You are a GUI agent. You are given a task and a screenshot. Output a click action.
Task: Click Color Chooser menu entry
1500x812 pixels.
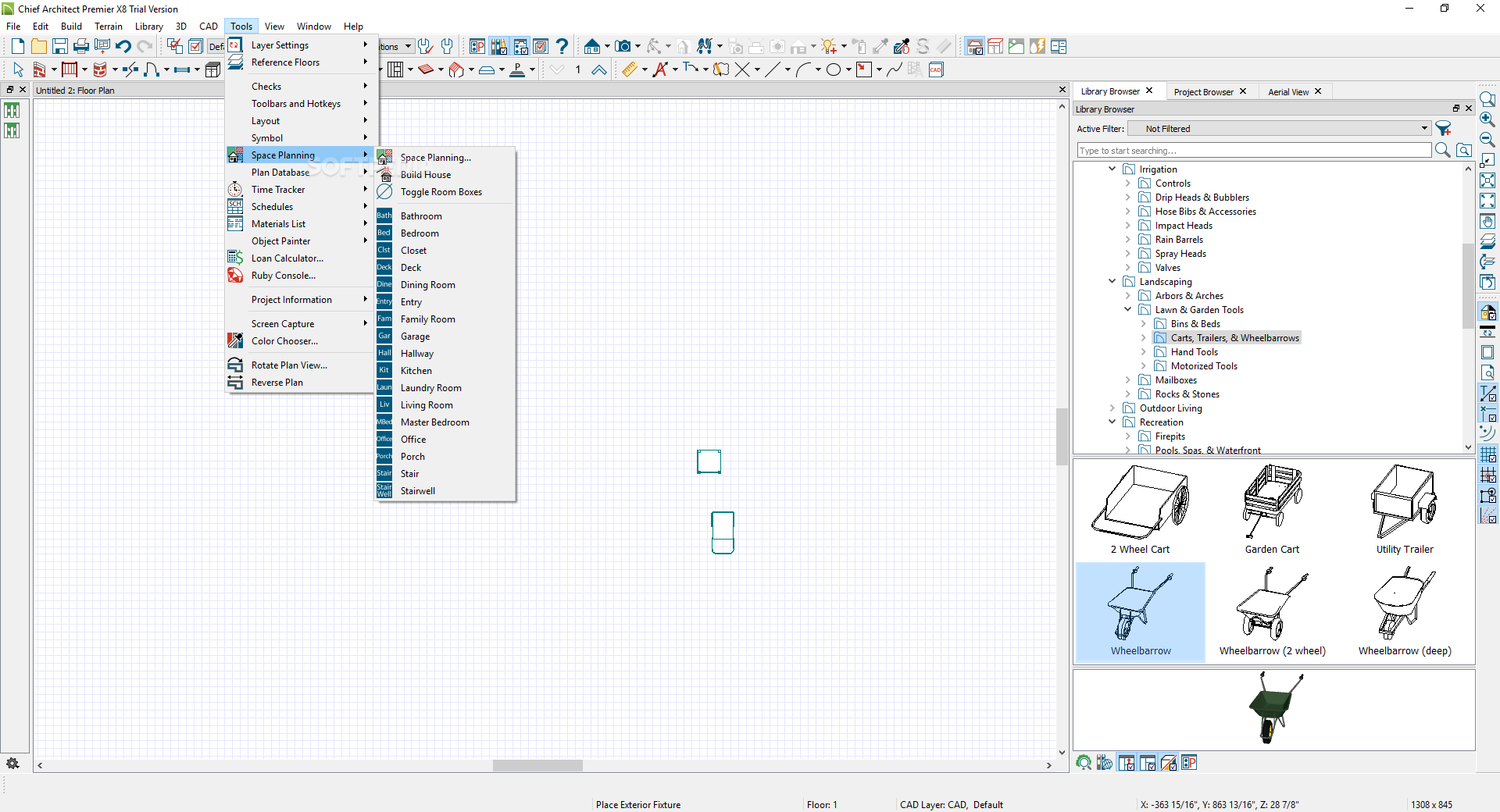[284, 341]
